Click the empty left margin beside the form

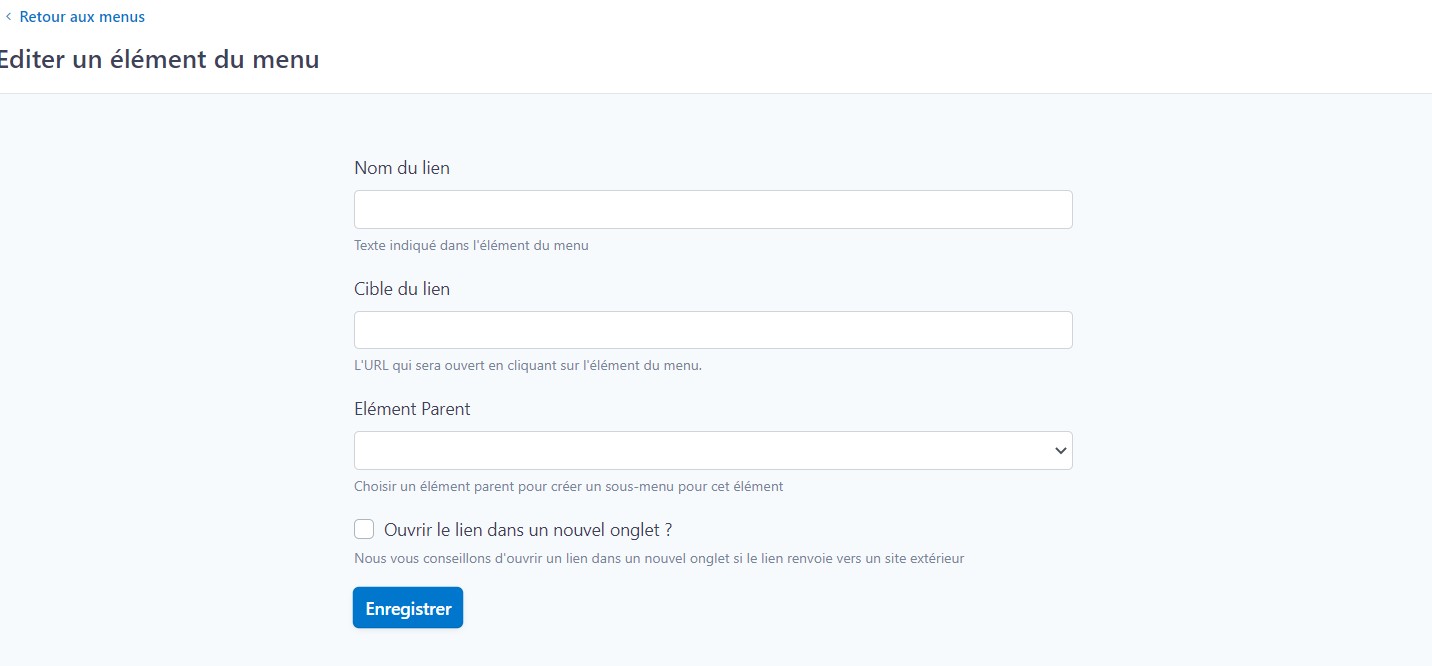(170, 380)
